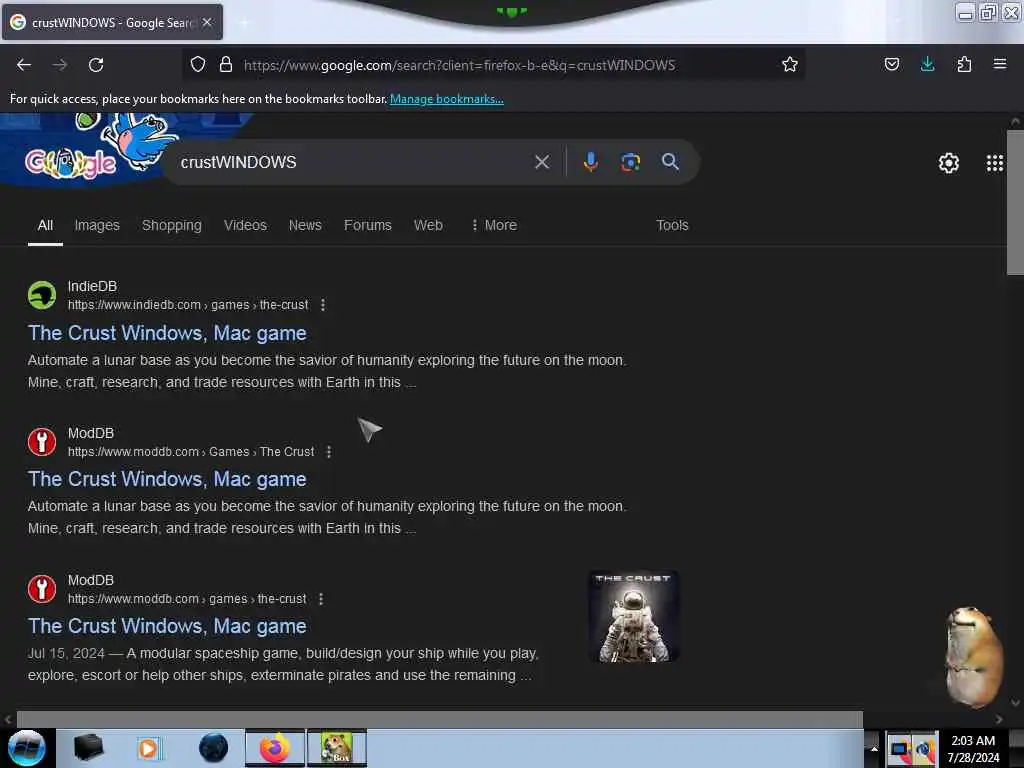Viewport: 1024px width, 768px height.
Task: Open ModDB Games › The Crust result title
Action: [167, 479]
